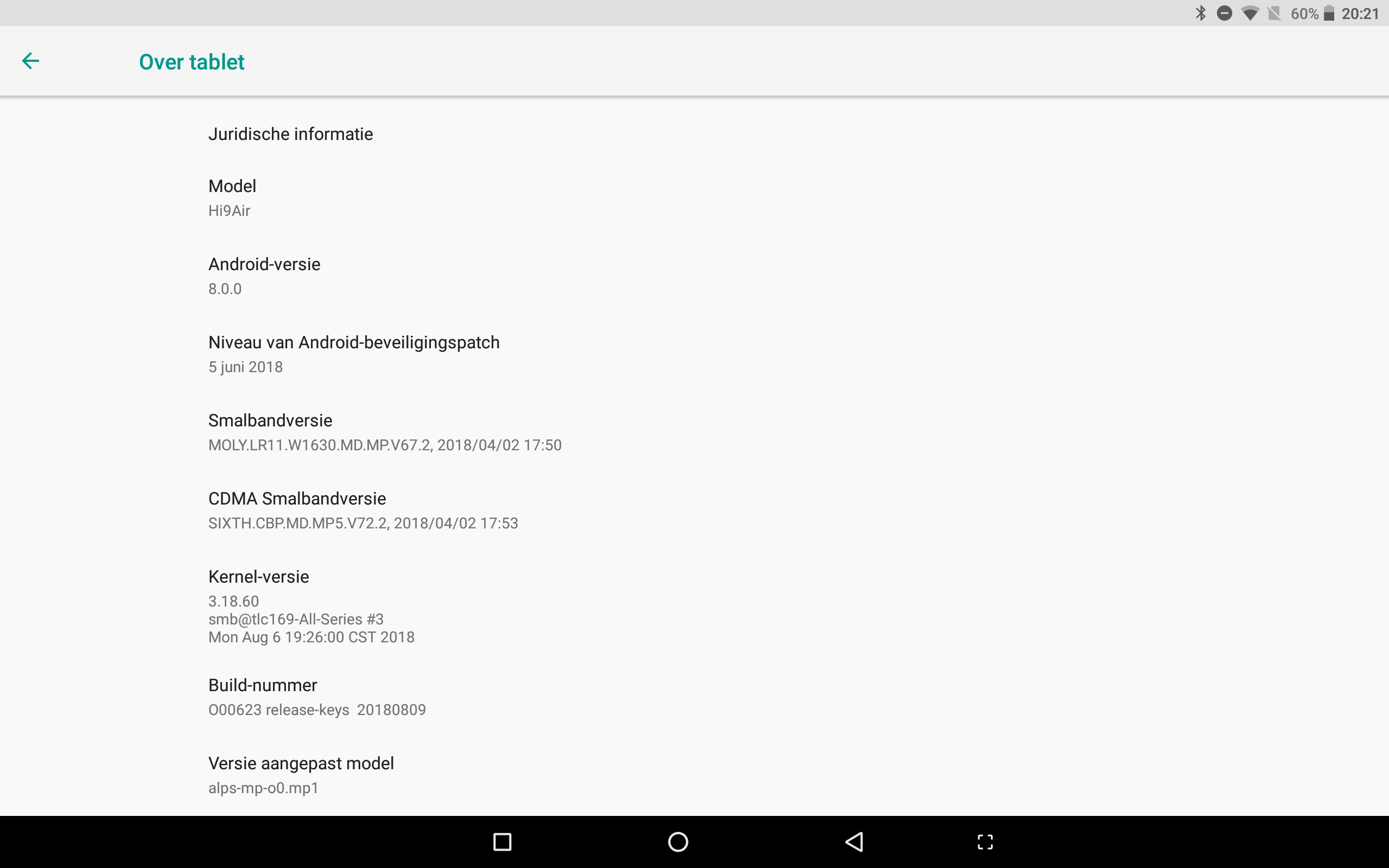Tap the no-SIM card status icon
The height and width of the screenshot is (868, 1389).
tap(1274, 13)
